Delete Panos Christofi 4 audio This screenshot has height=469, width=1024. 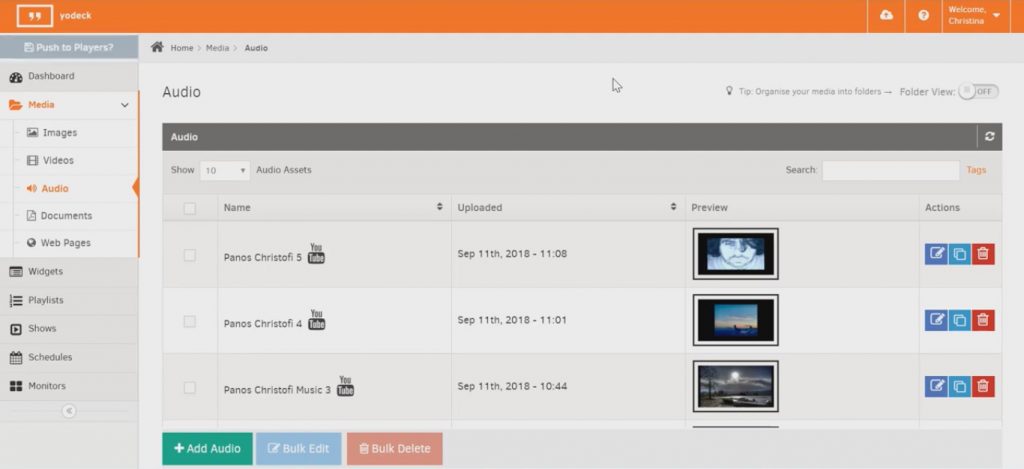click(983, 320)
